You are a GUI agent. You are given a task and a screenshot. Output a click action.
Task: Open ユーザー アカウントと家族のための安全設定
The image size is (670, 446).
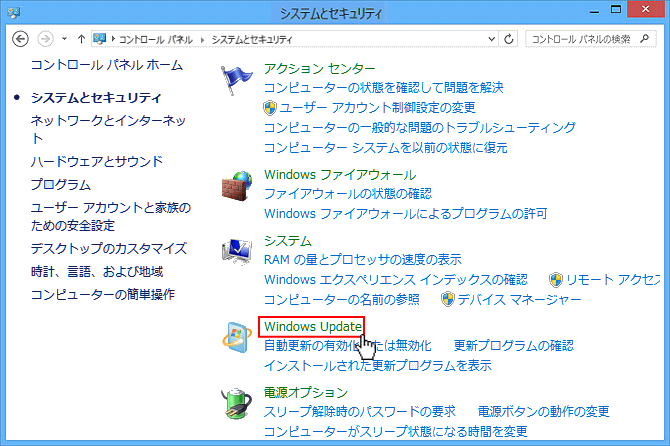click(x=111, y=217)
